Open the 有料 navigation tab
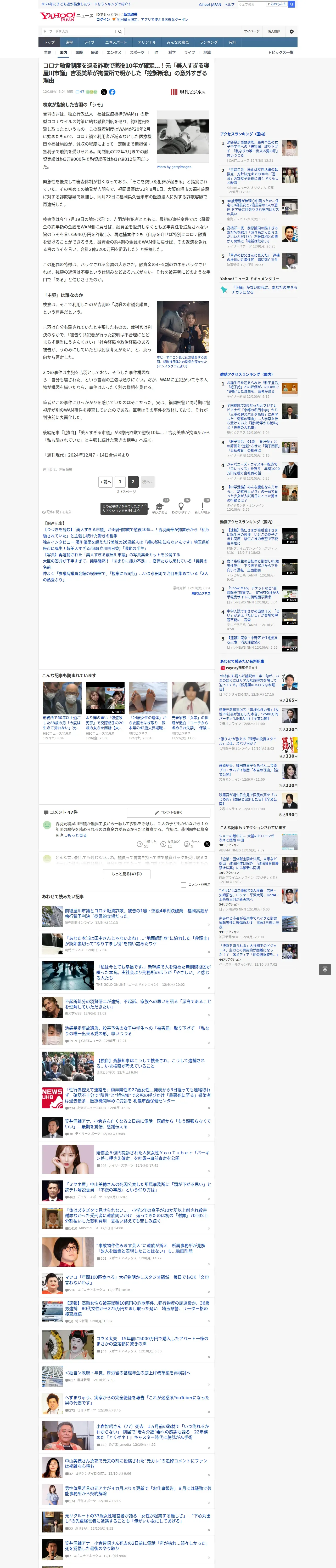336x1568 pixels. tap(232, 43)
